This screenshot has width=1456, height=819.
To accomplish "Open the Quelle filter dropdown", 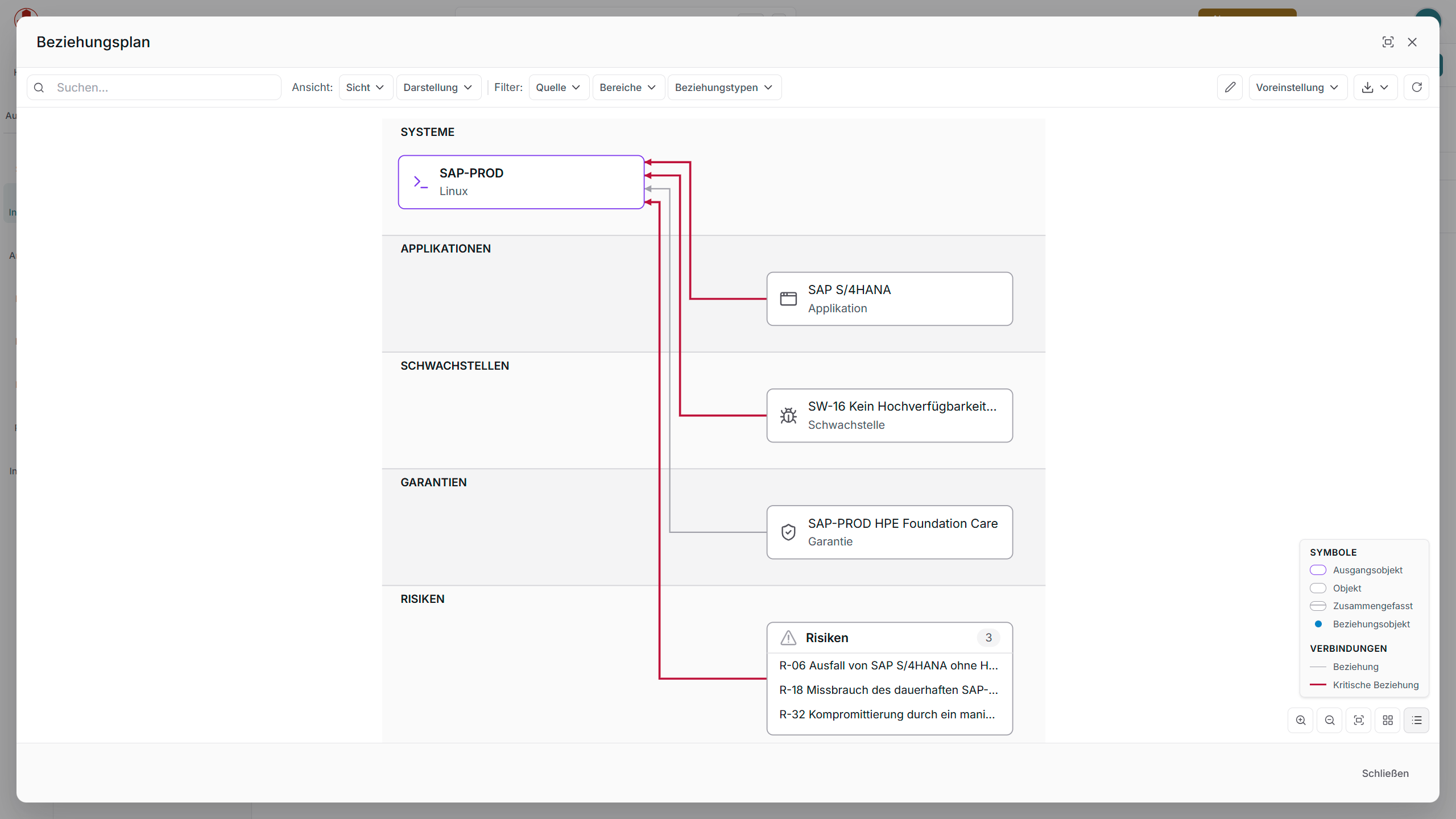I will coord(559,87).
